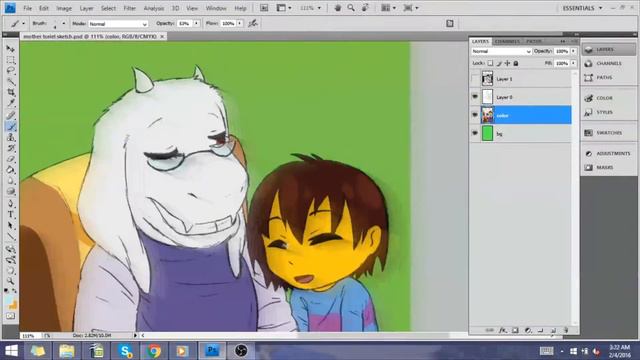The image size is (640, 360).
Task: Hide the bg layer eye icon
Action: coord(475,133)
